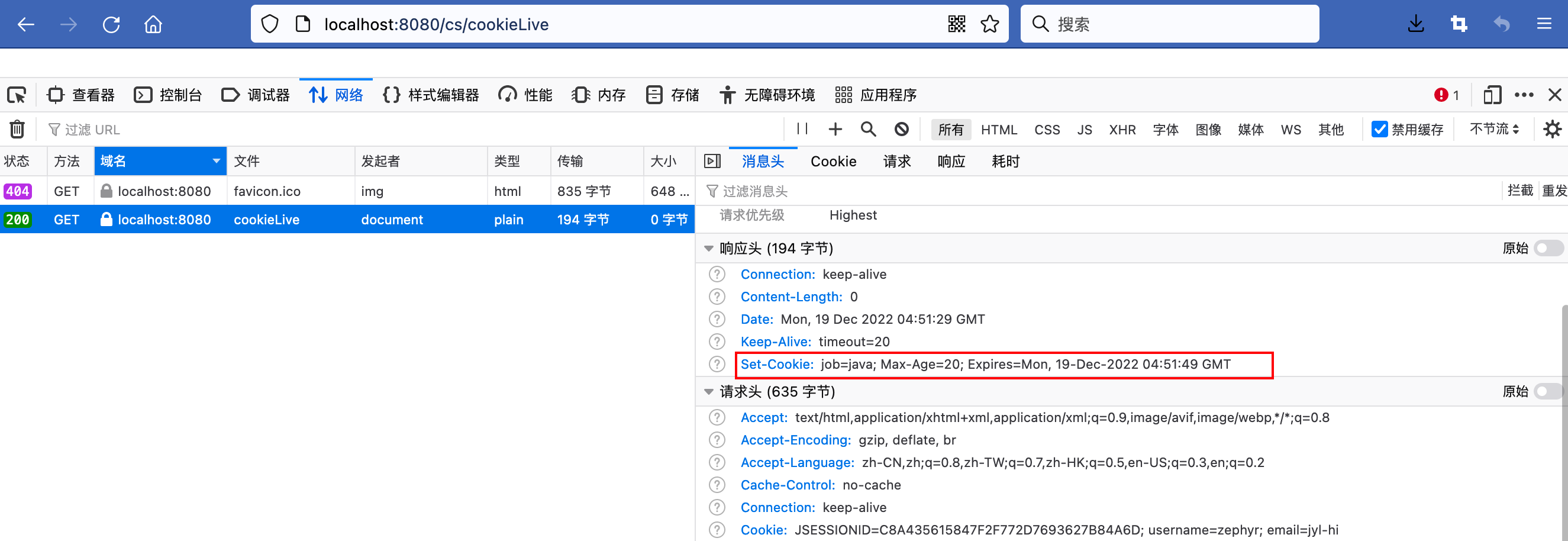Open the Memory tab
The image size is (1568, 541).
pyautogui.click(x=599, y=95)
